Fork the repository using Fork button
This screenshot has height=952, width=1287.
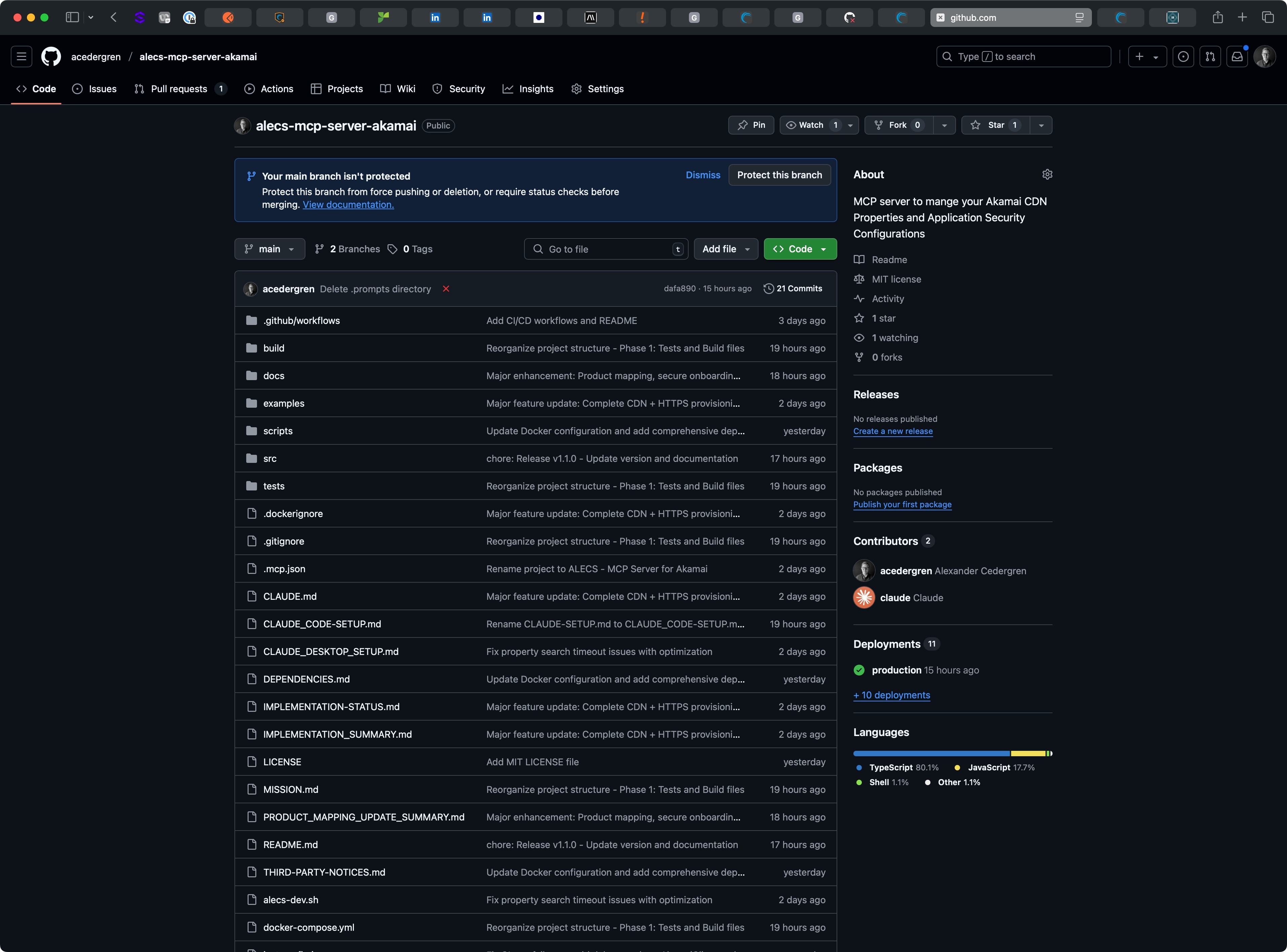(x=899, y=125)
